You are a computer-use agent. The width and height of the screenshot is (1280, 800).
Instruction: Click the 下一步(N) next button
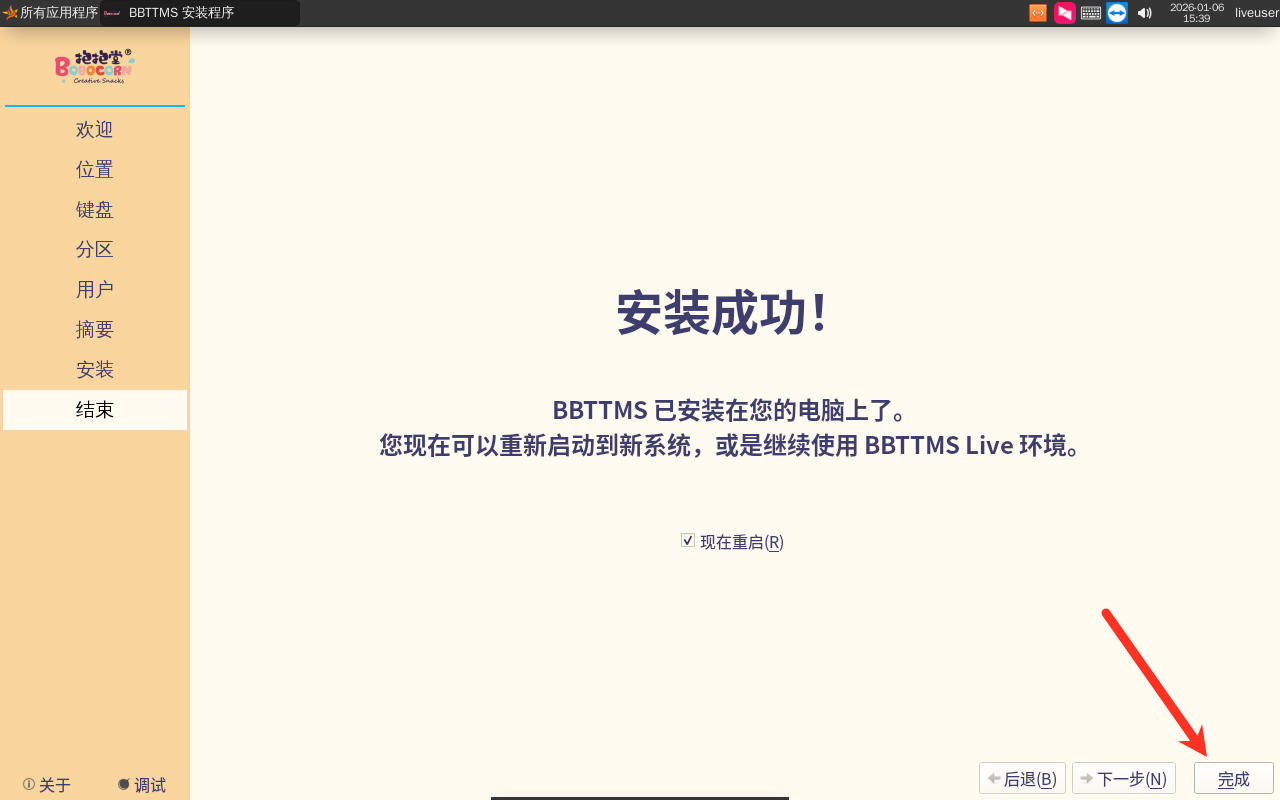tap(1123, 779)
